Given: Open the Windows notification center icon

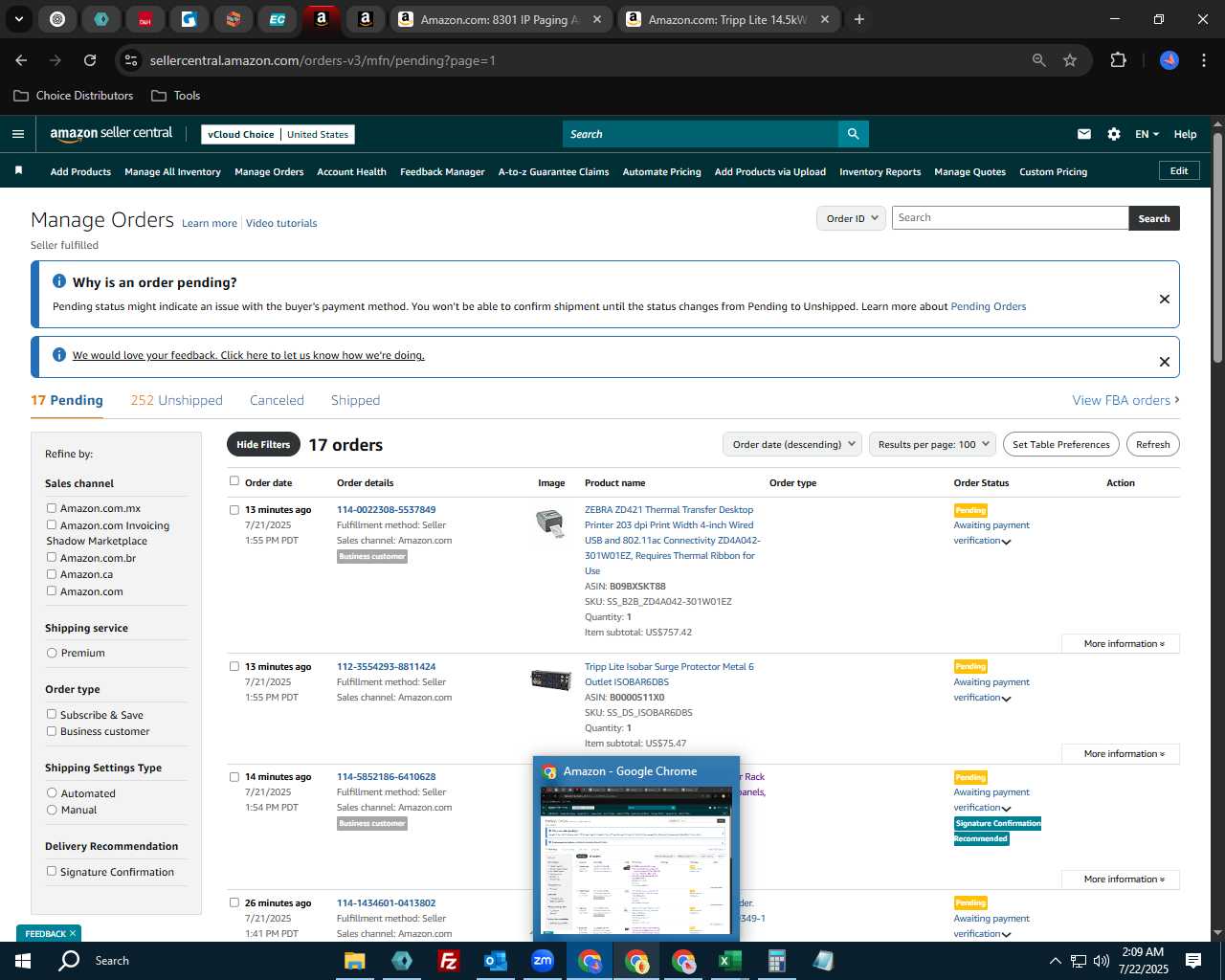Looking at the screenshot, I should (1193, 961).
